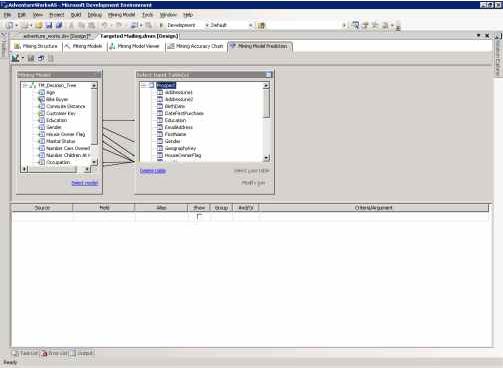Open the Project menu
The height and width of the screenshot is (369, 503).
click(56, 15)
